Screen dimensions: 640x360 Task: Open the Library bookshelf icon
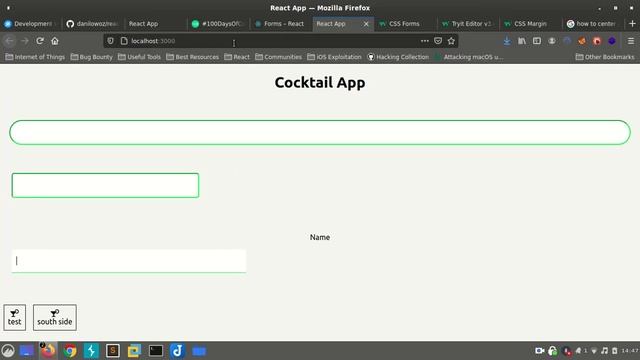point(522,41)
